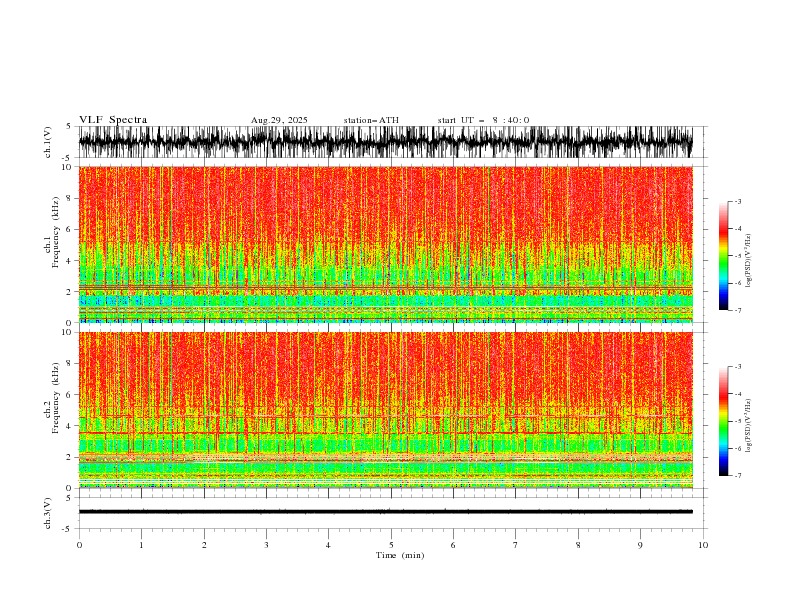This screenshot has width=792, height=612.
Task: Click the 'ch.3(V)' axis label
Action: [x=48, y=514]
